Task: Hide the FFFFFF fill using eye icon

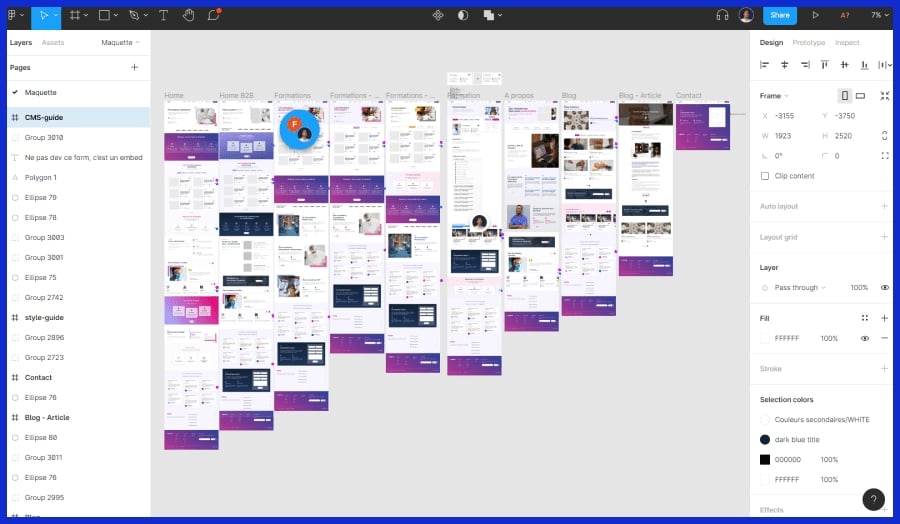Action: click(x=865, y=338)
